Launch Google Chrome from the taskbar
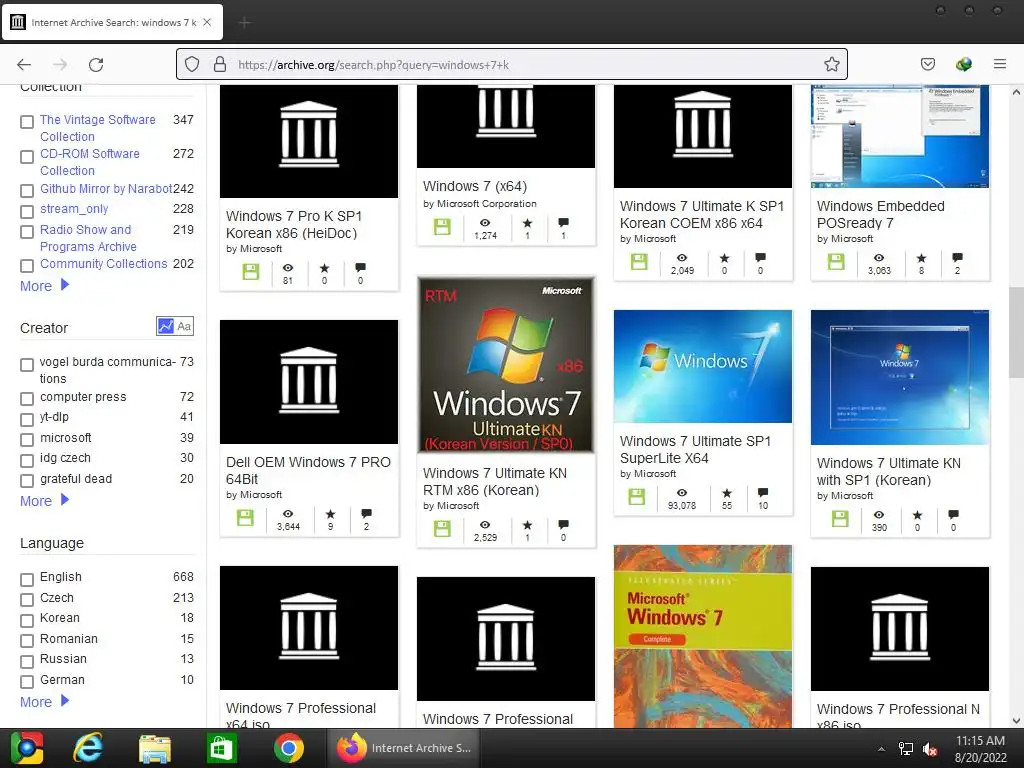1024x768 pixels. pyautogui.click(x=289, y=748)
